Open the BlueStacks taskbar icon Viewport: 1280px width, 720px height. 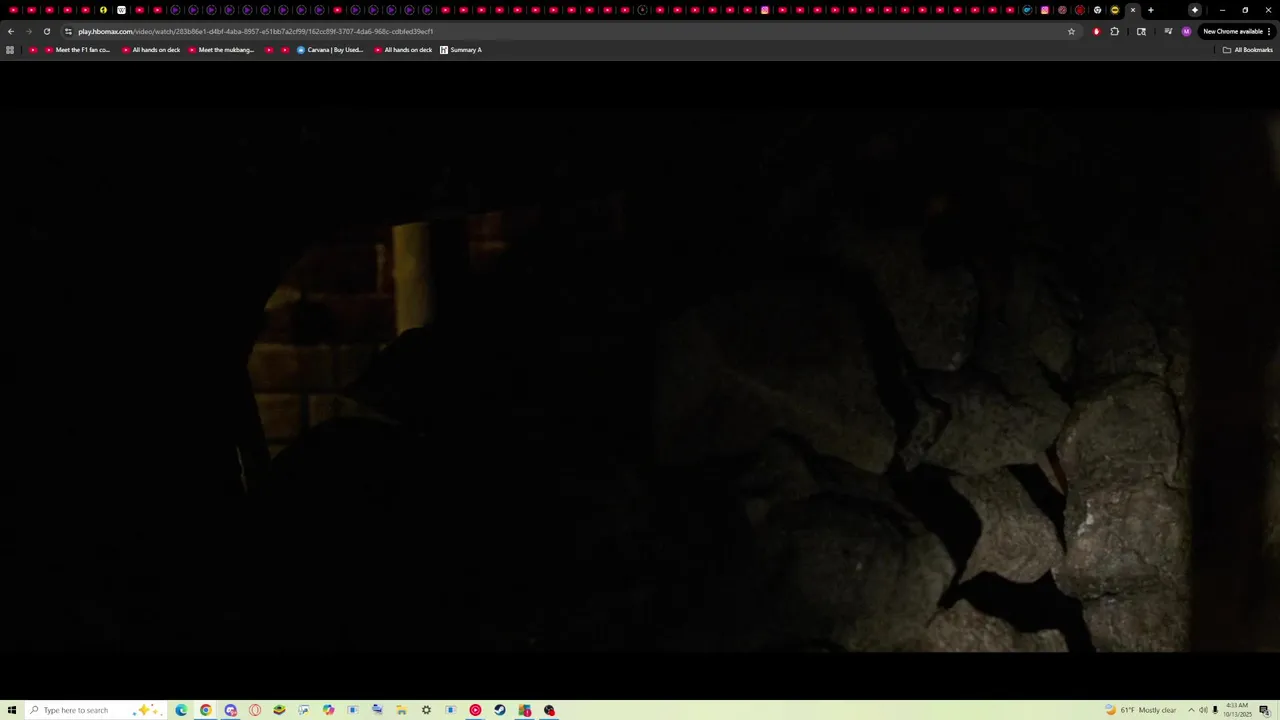279,710
